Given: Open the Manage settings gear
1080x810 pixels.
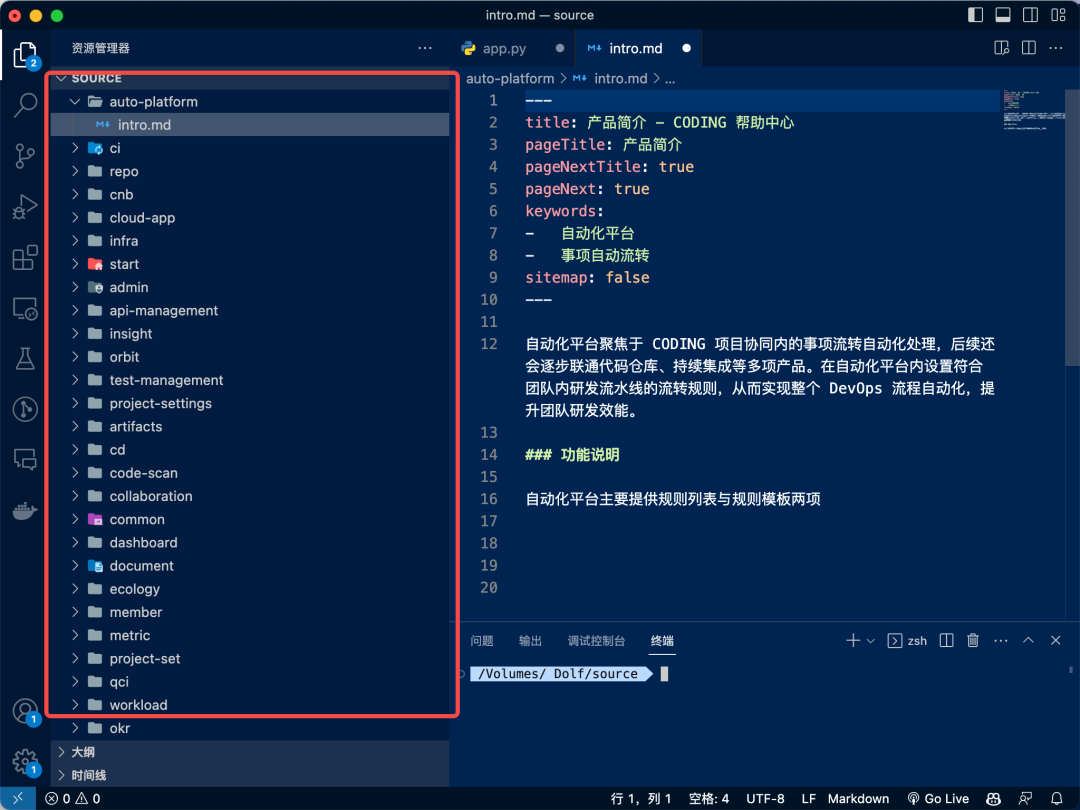Looking at the screenshot, I should pos(25,762).
